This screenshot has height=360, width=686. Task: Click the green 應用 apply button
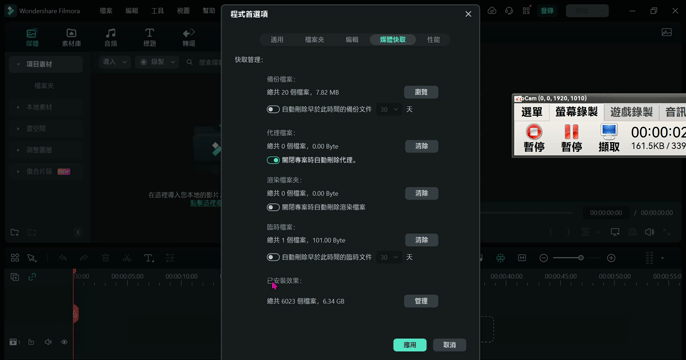pos(410,345)
